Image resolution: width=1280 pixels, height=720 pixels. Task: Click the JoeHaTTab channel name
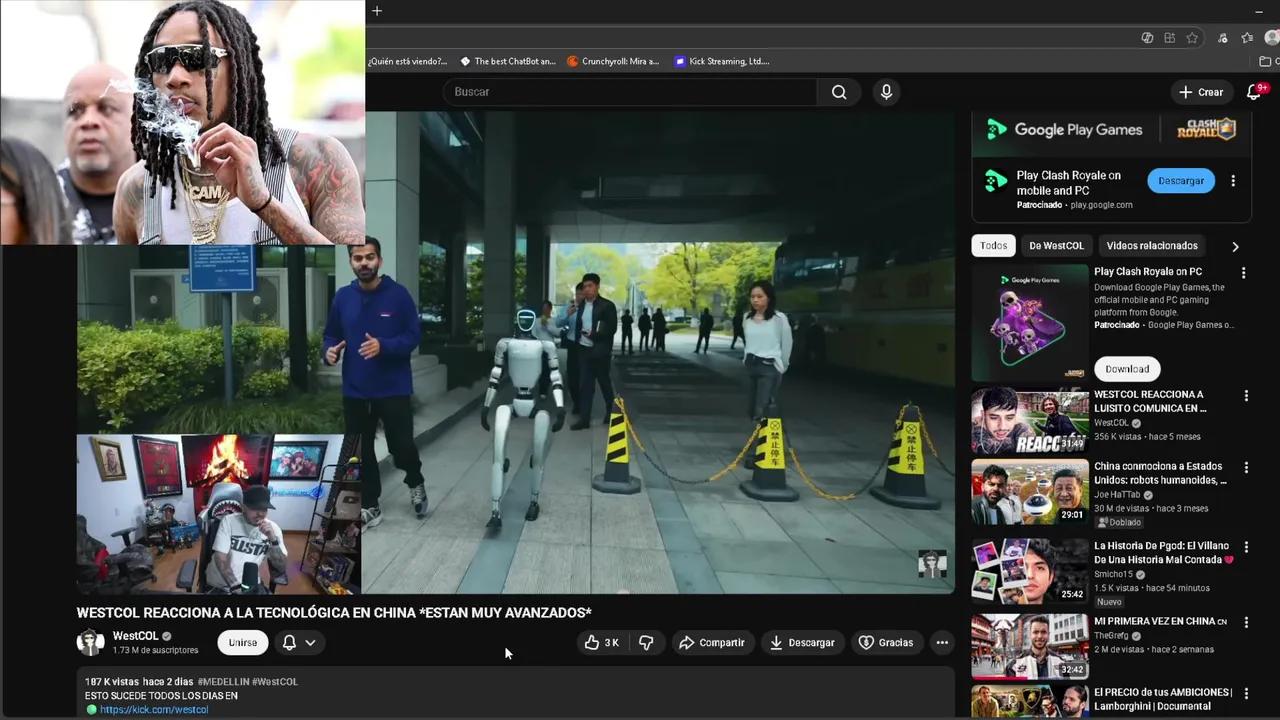click(x=1117, y=495)
